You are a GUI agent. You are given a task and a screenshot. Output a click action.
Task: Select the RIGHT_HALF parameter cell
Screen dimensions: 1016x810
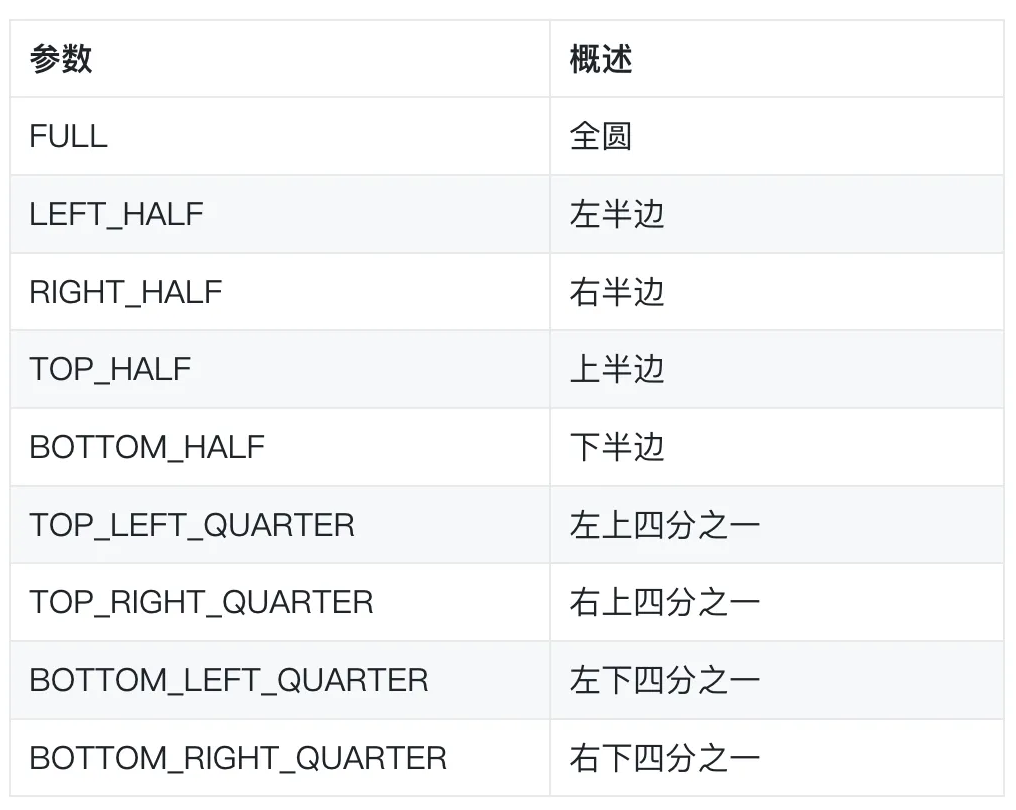coord(126,292)
